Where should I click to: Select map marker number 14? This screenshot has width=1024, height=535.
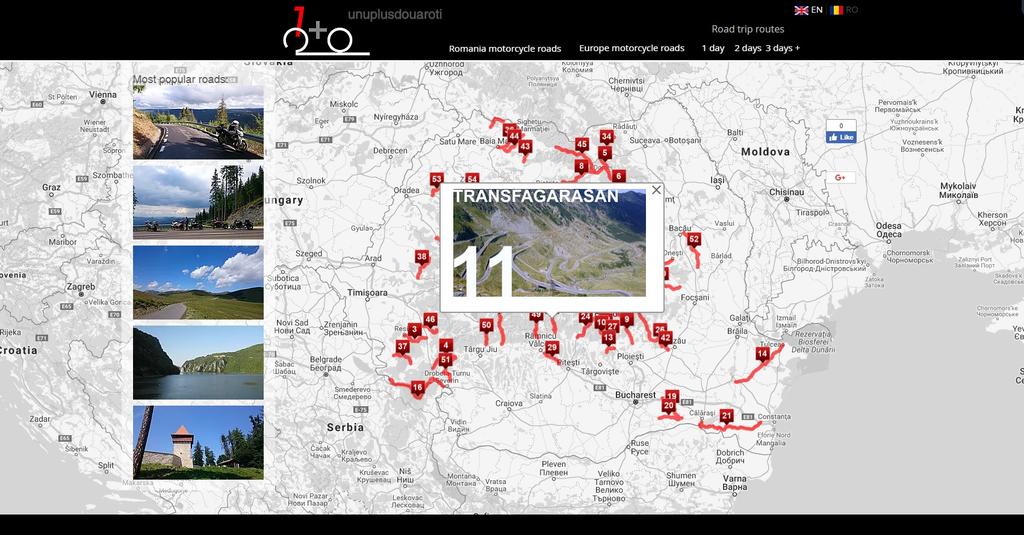coord(762,355)
